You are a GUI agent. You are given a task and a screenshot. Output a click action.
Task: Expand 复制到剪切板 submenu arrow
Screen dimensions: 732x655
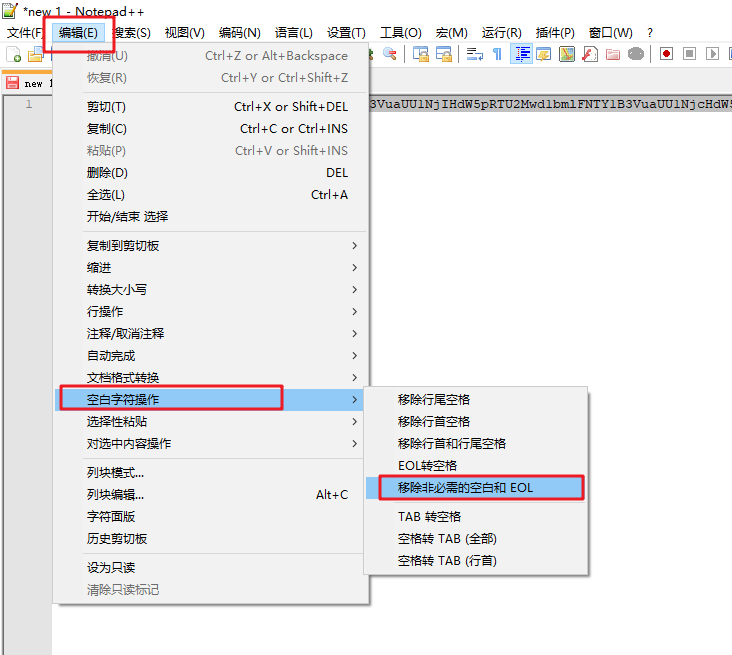point(354,246)
